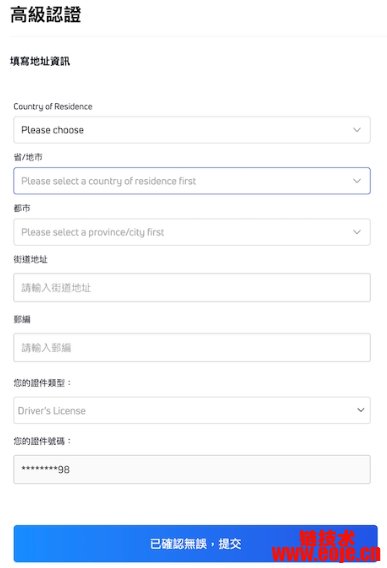The width and height of the screenshot is (387, 568).
Task: Click the red www.eoje.cn watermark link
Action: pyautogui.click(x=326, y=554)
